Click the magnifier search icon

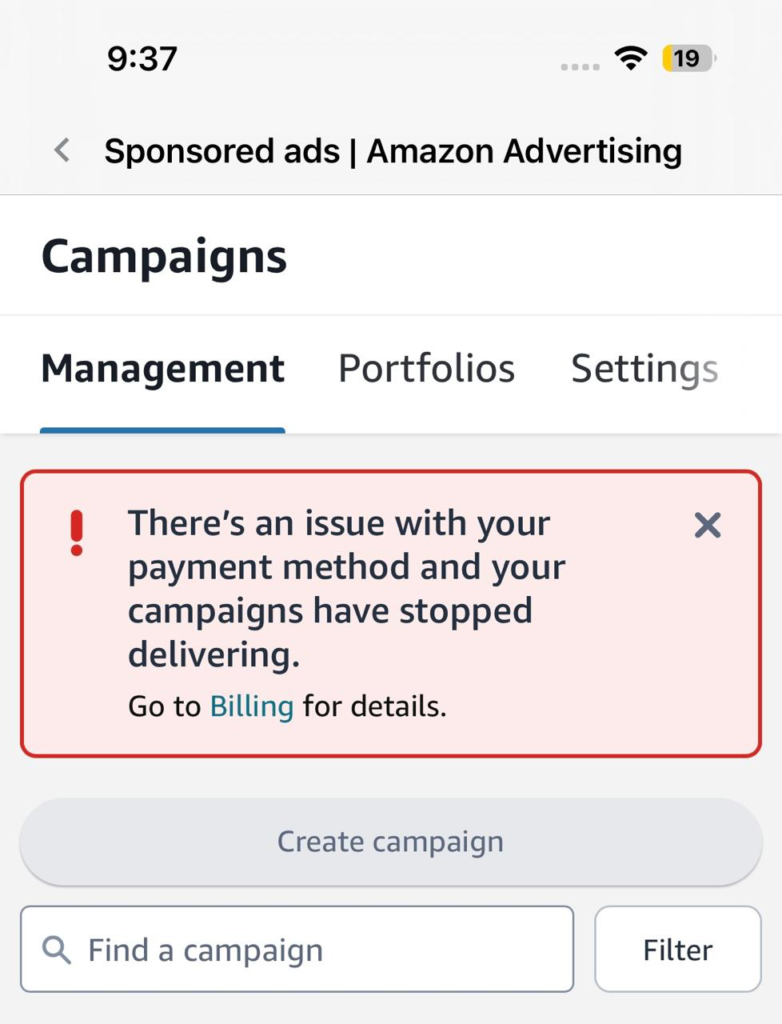[x=57, y=949]
